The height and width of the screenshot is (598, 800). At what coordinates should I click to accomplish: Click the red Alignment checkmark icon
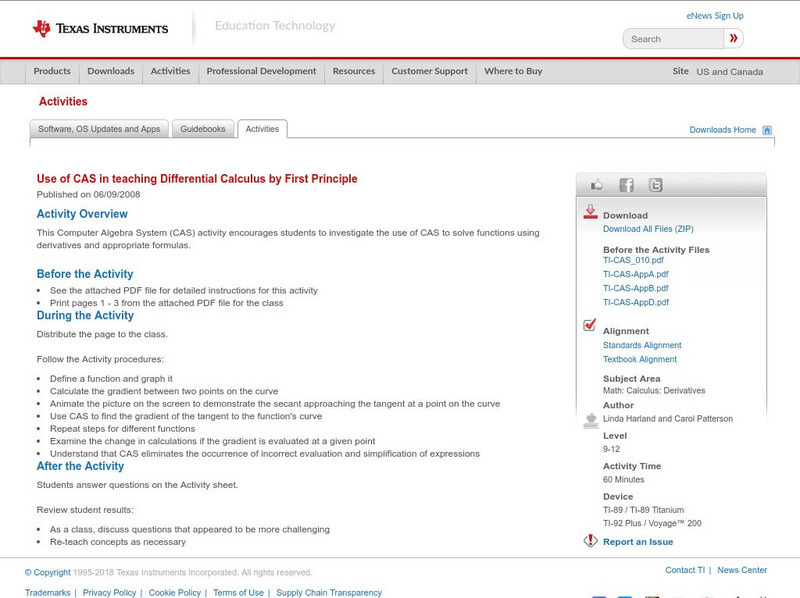click(590, 326)
